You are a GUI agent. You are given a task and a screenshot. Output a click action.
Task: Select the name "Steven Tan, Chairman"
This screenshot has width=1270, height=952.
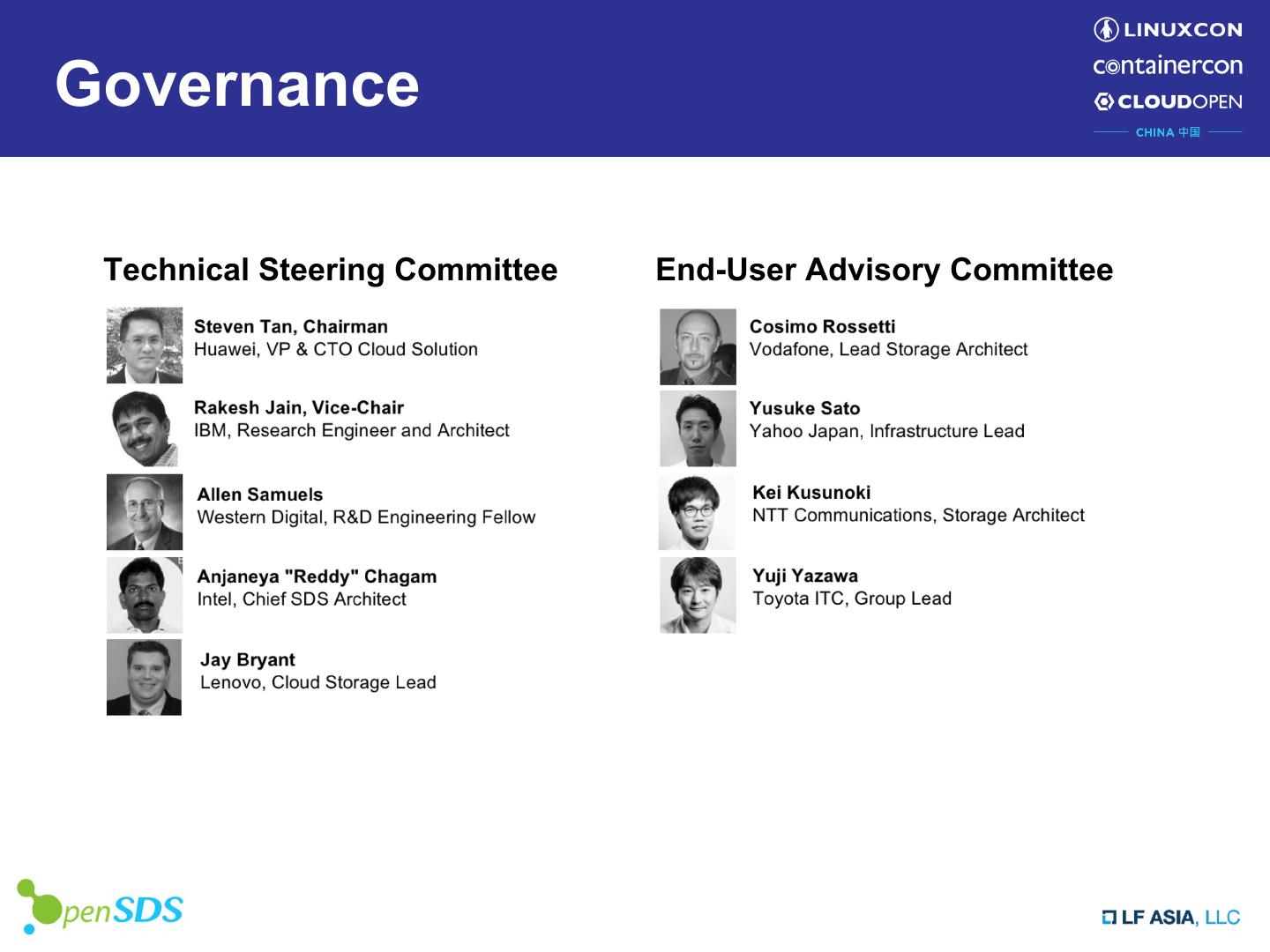point(291,327)
